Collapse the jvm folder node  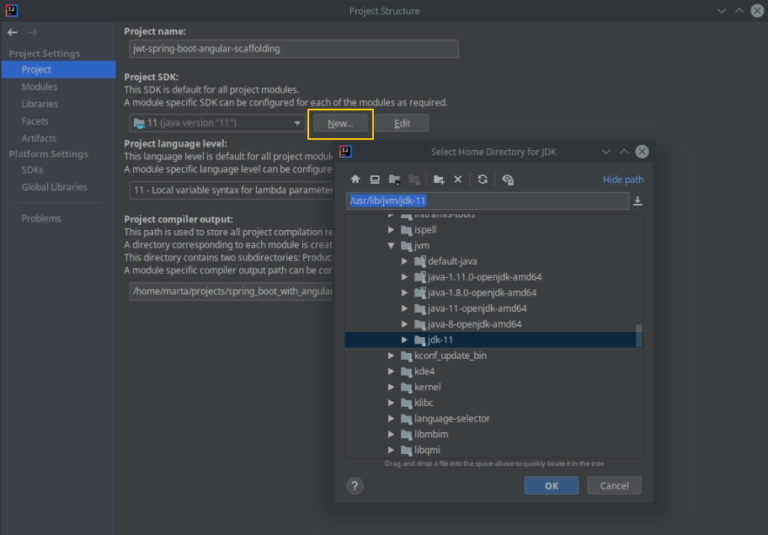click(392, 245)
